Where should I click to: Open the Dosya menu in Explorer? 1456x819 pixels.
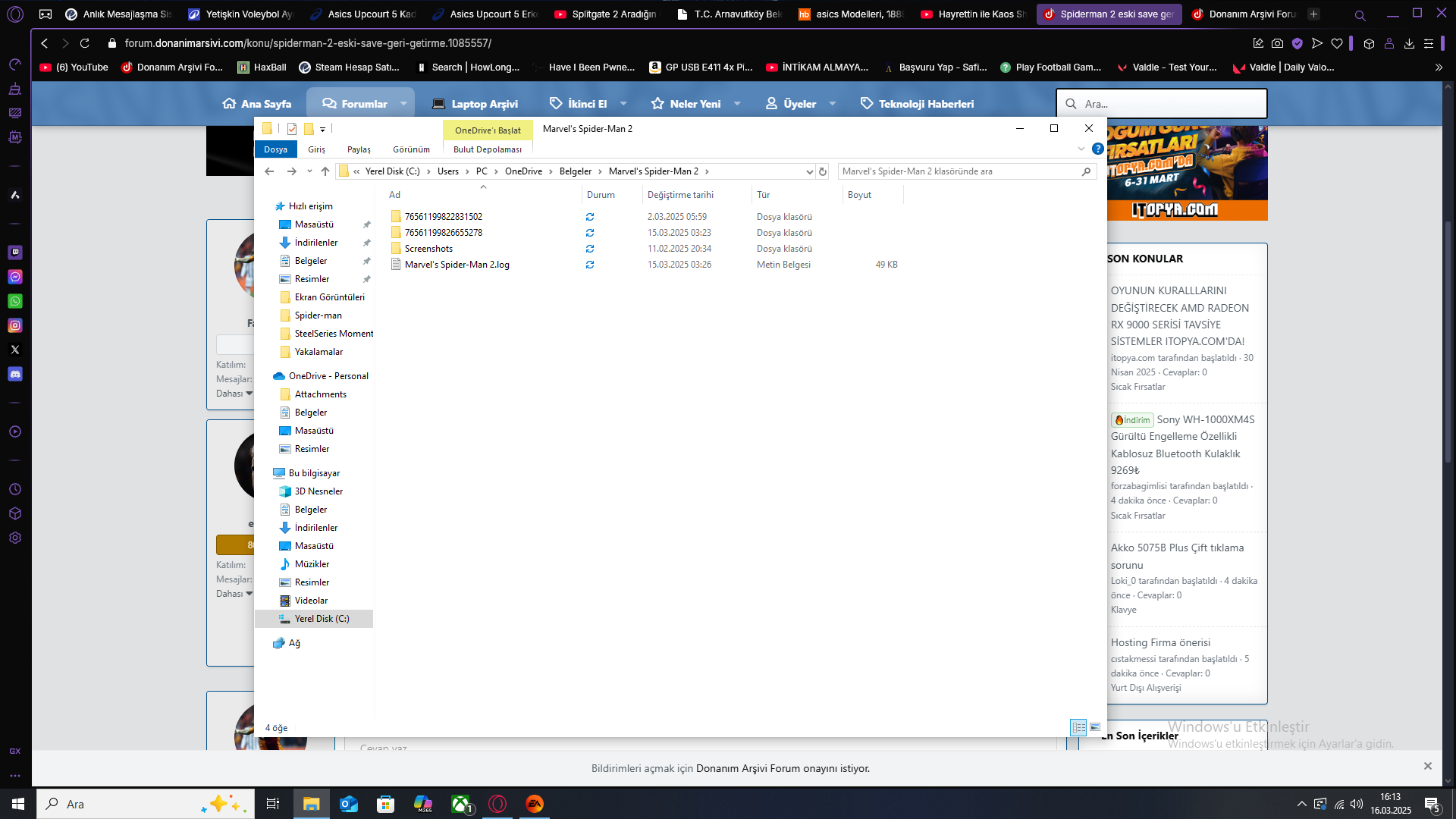pyautogui.click(x=275, y=149)
